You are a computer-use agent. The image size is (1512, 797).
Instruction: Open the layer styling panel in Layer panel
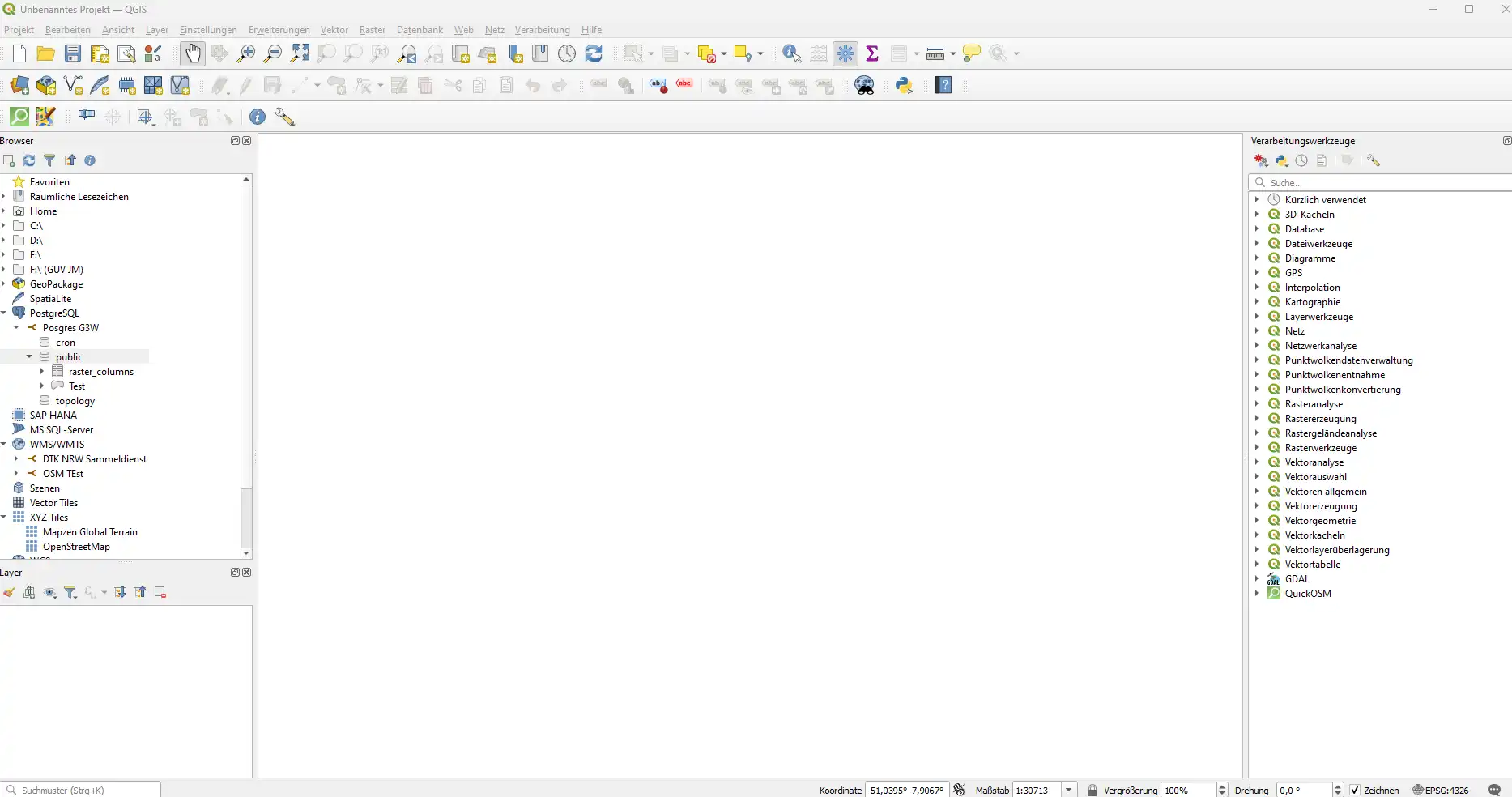9,592
